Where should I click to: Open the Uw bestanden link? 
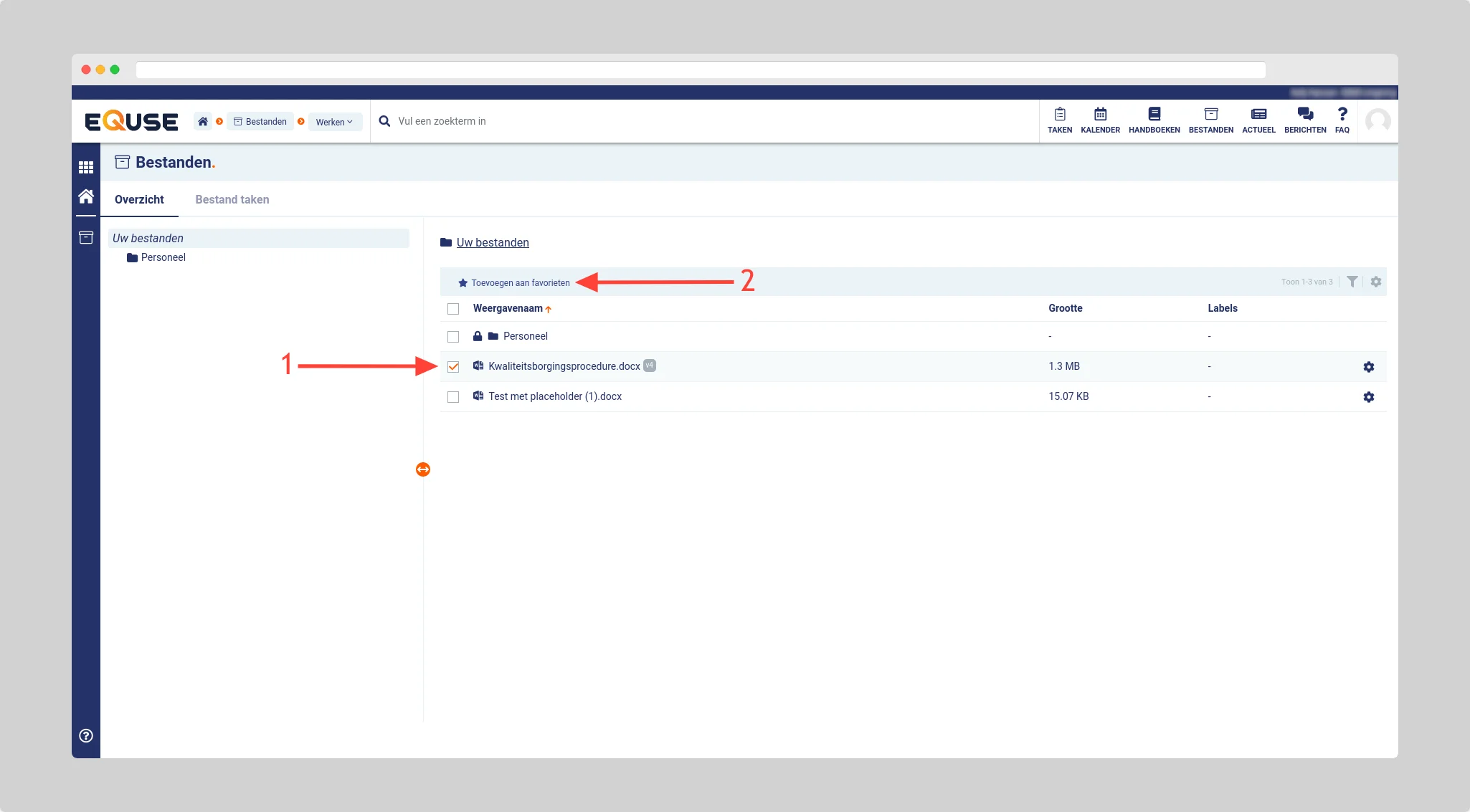click(x=493, y=243)
